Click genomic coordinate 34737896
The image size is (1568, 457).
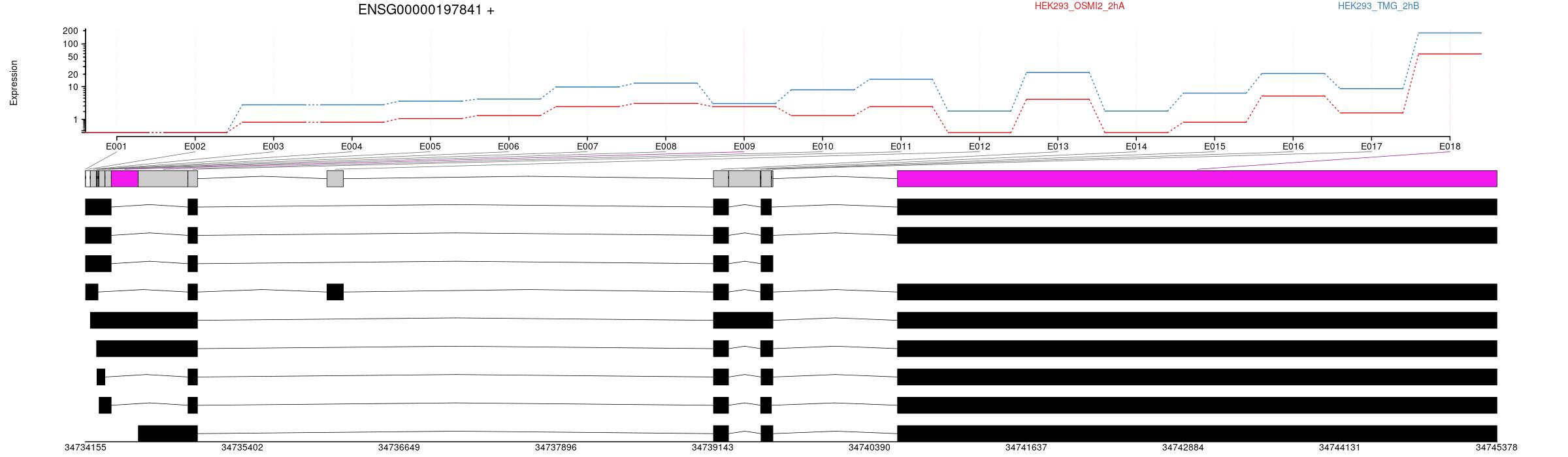[555, 448]
